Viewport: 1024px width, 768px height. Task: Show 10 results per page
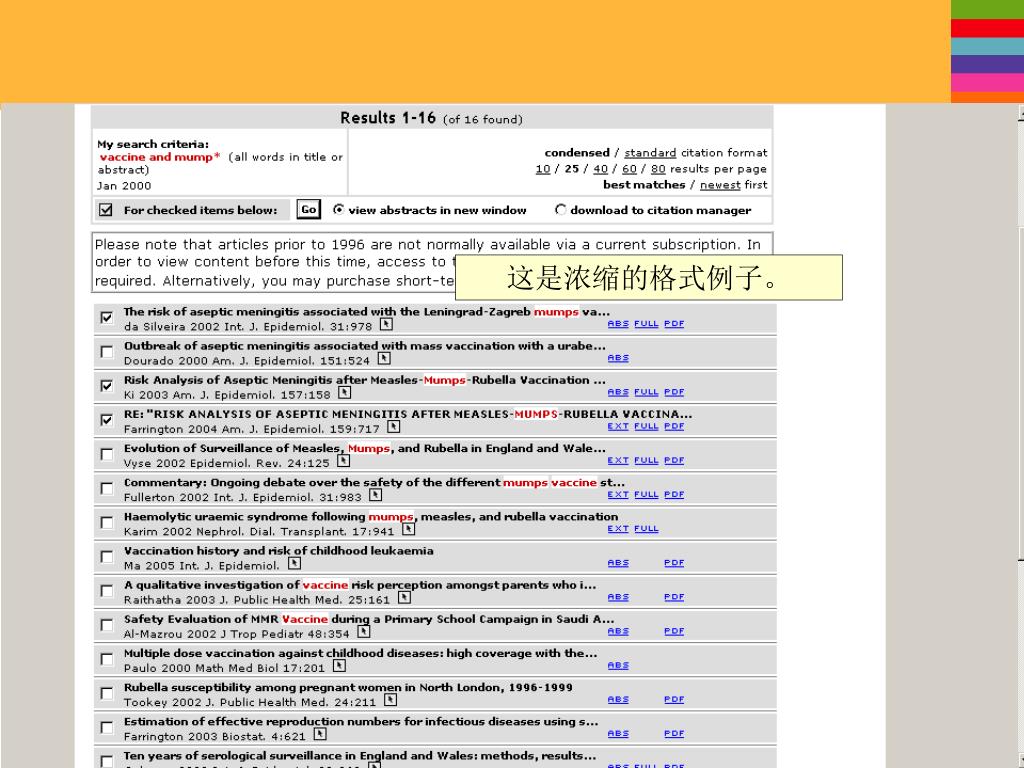click(543, 169)
